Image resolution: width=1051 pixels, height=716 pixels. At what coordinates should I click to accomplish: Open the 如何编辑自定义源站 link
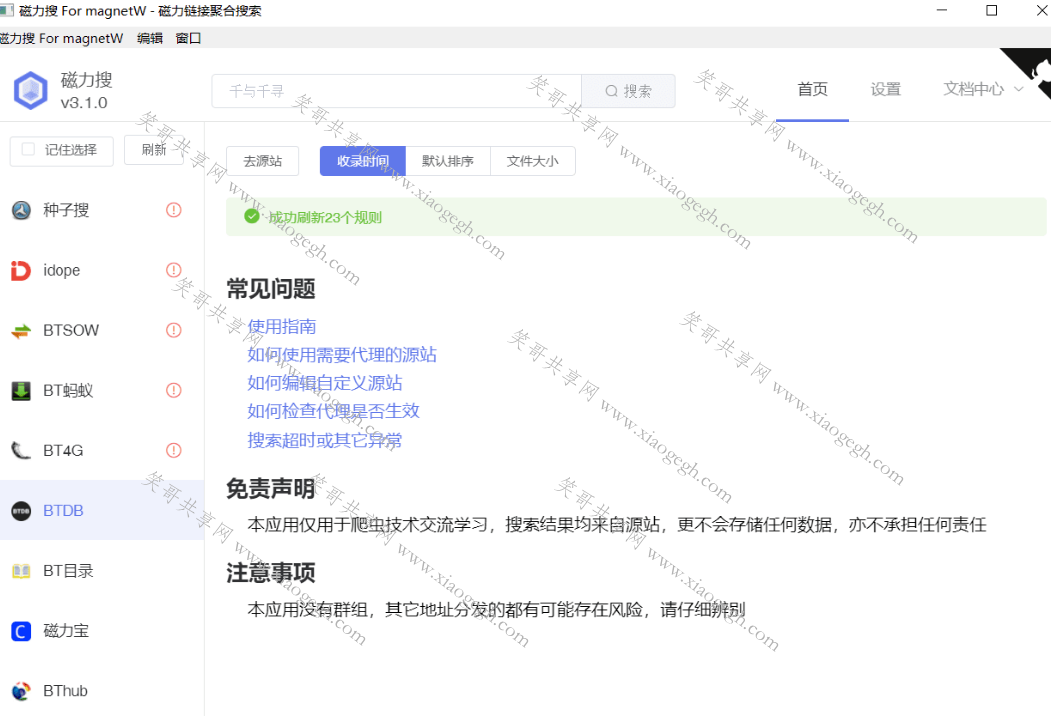pos(325,383)
